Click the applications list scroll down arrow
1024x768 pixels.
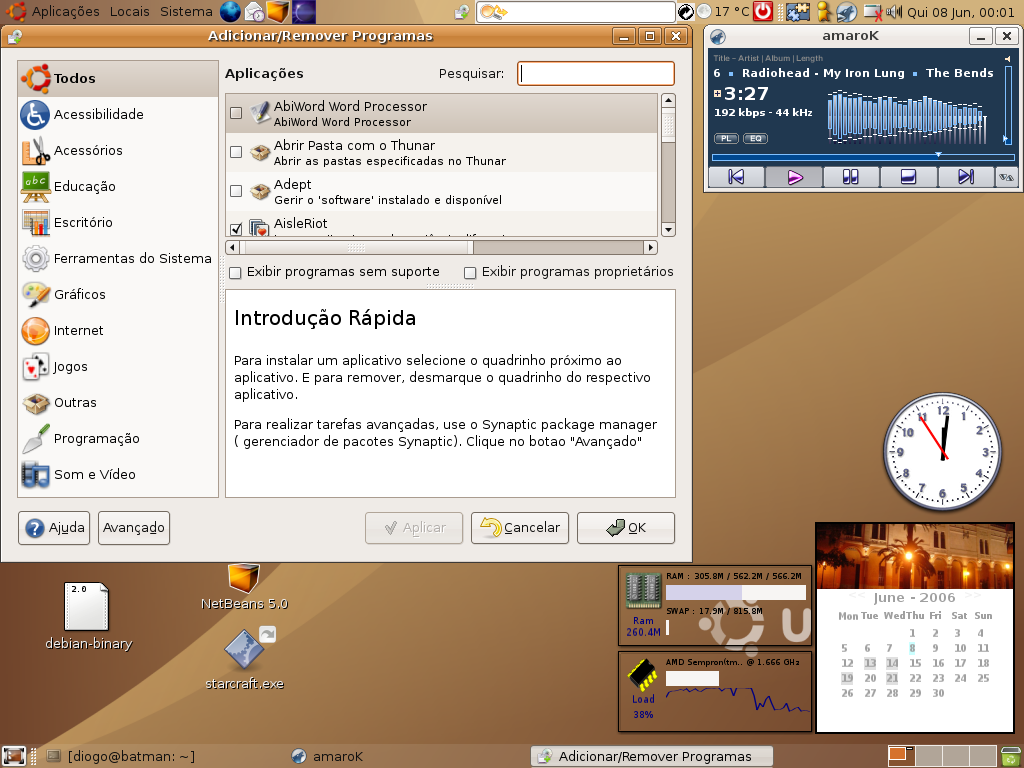coord(668,229)
